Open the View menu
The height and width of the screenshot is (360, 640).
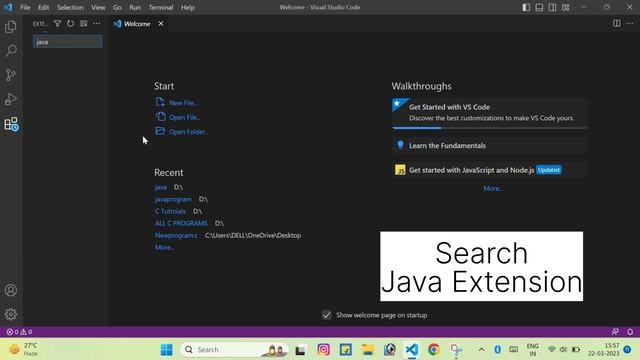click(98, 7)
